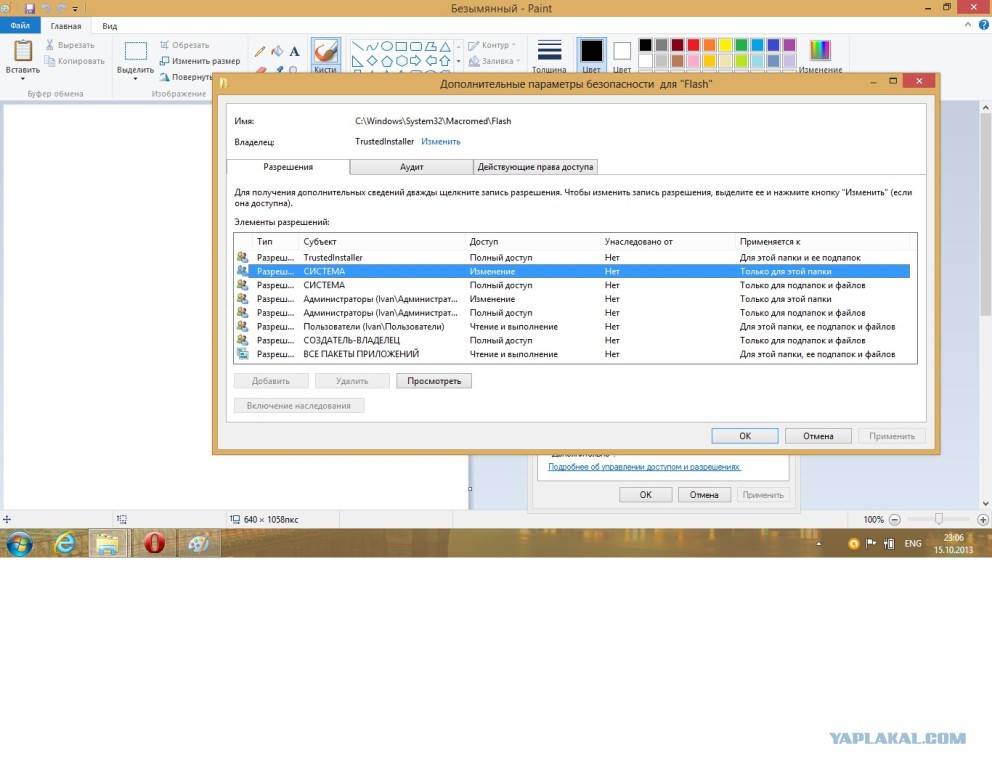992x768 pixels.
Task: Activate the Text tool
Action: click(294, 50)
